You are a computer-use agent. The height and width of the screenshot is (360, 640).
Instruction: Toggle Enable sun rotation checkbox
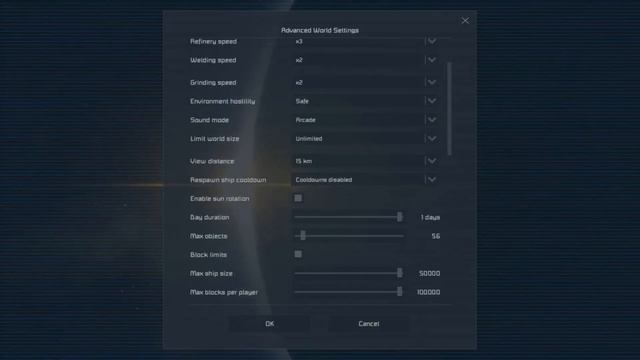298,198
